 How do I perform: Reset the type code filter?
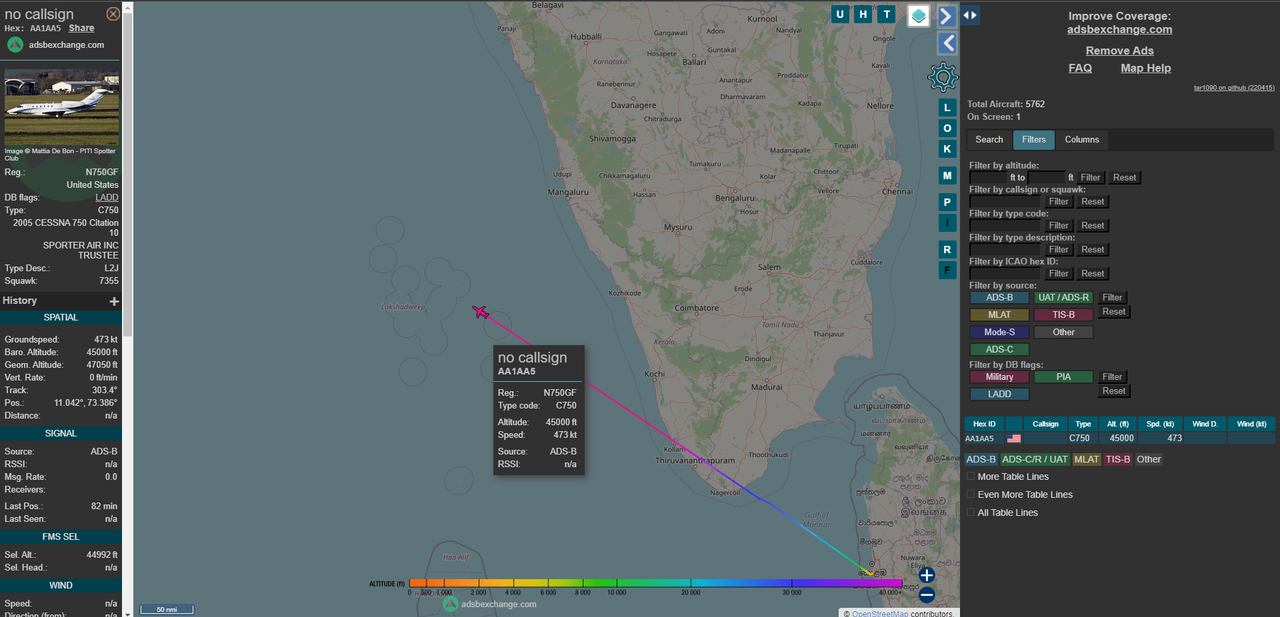click(1093, 226)
